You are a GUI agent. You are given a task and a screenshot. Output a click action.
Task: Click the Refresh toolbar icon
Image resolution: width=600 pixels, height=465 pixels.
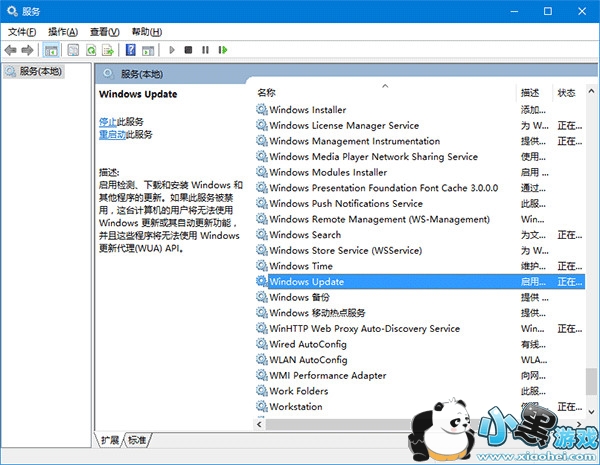(91, 50)
